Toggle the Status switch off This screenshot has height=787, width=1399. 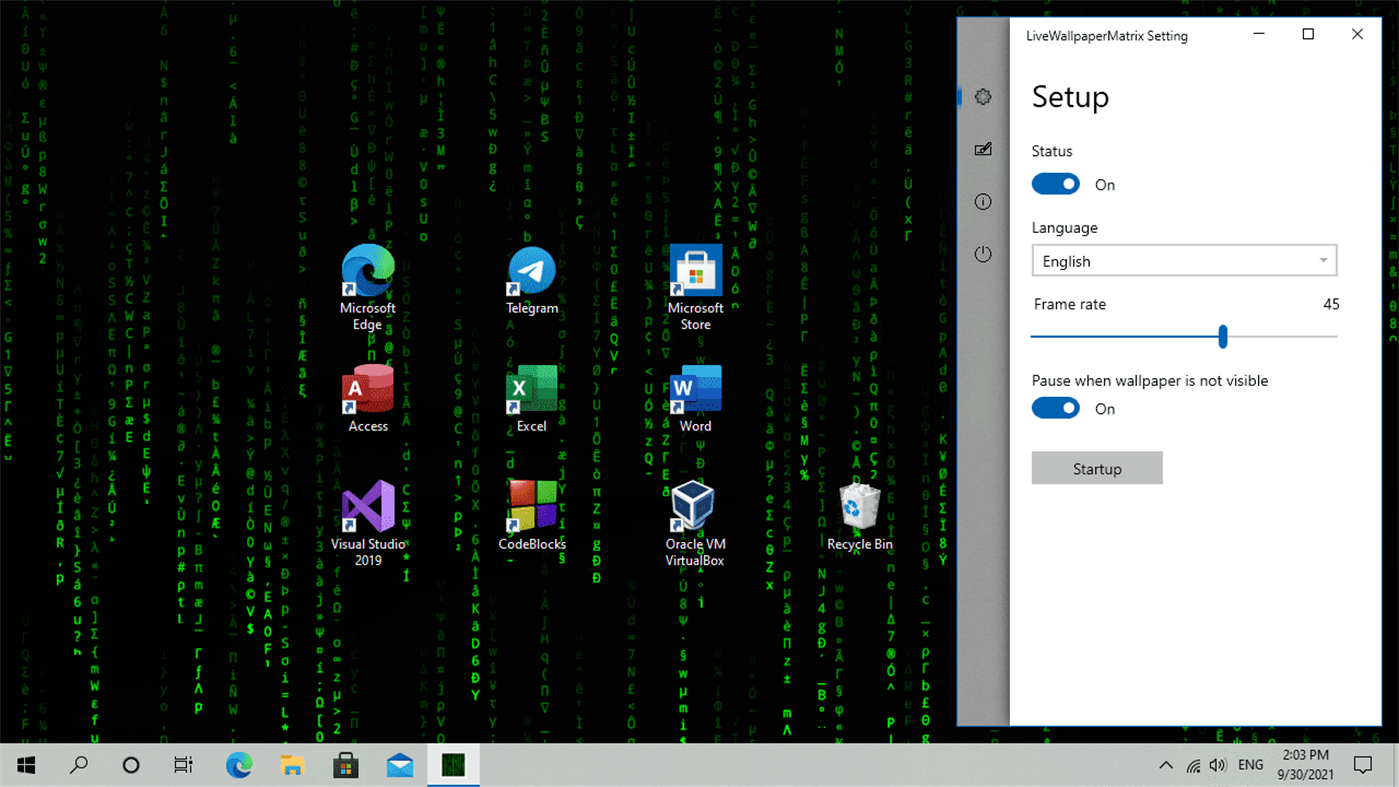[x=1055, y=184]
